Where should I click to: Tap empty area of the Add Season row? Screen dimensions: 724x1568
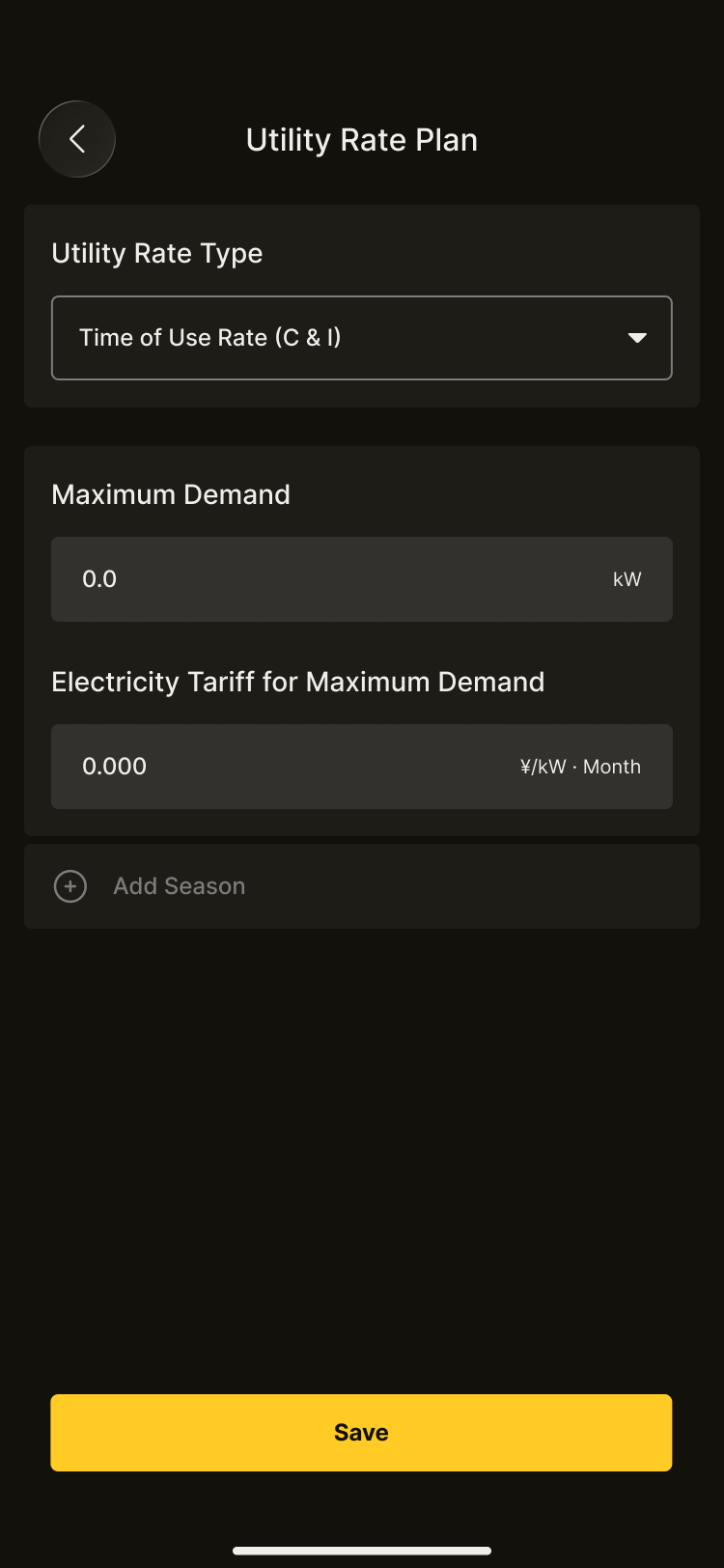tap(483, 886)
